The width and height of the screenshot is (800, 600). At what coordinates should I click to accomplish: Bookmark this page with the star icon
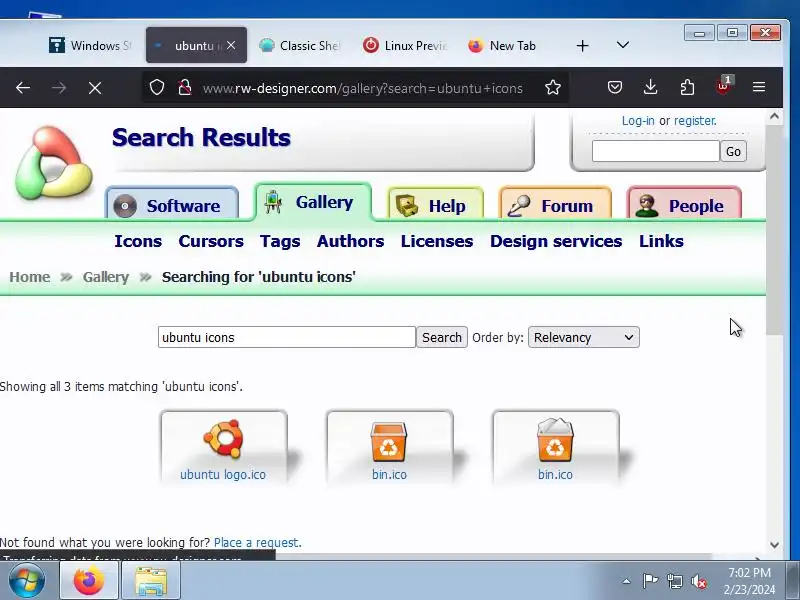553,88
